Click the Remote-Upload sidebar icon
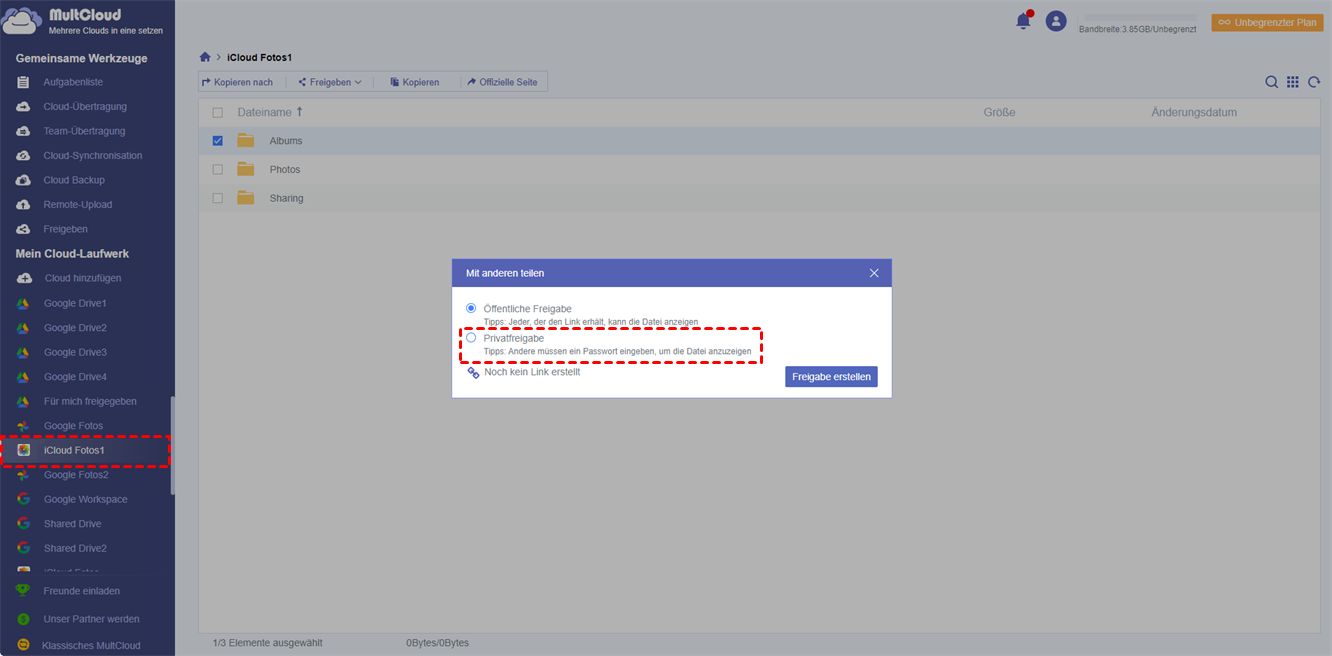The height and width of the screenshot is (656, 1332). click(23, 204)
